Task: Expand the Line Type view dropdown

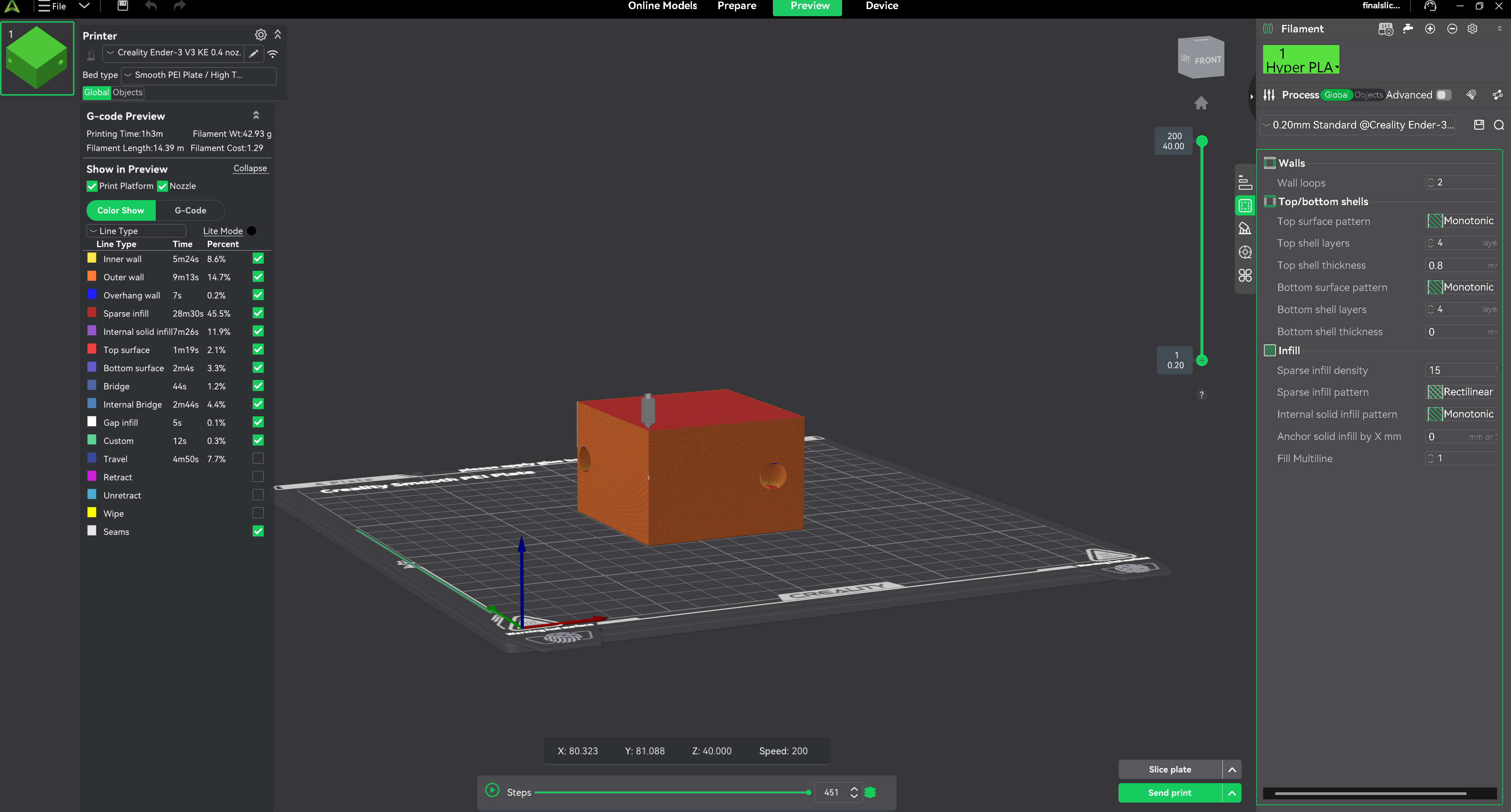Action: click(136, 230)
